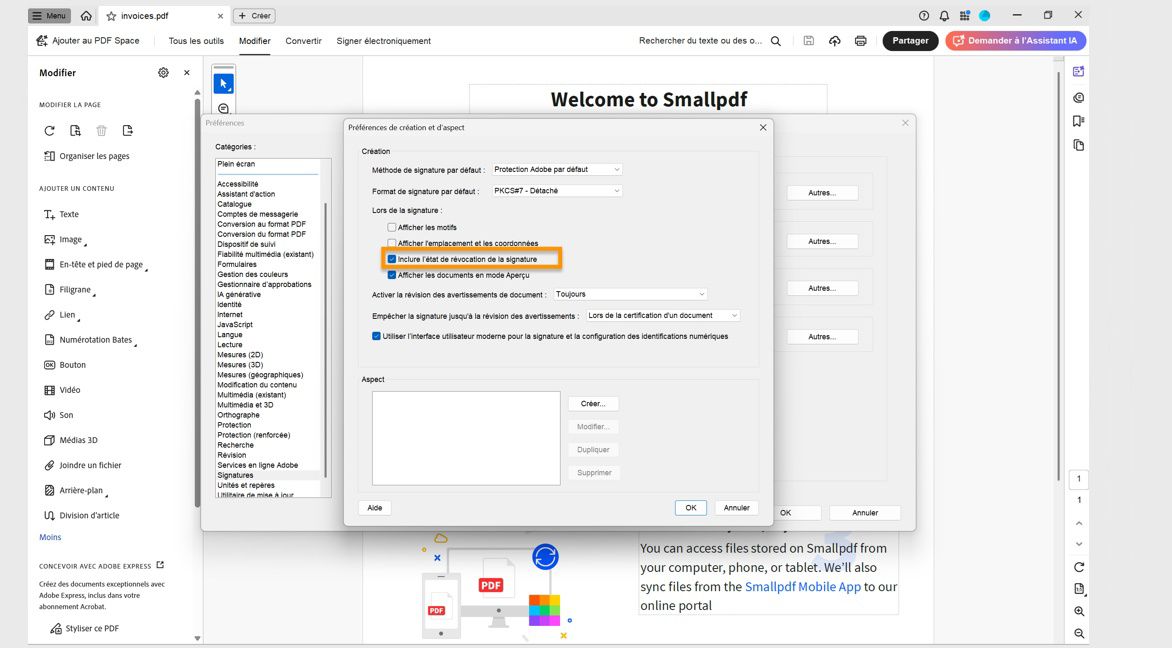Select the Modifier tab

(255, 41)
